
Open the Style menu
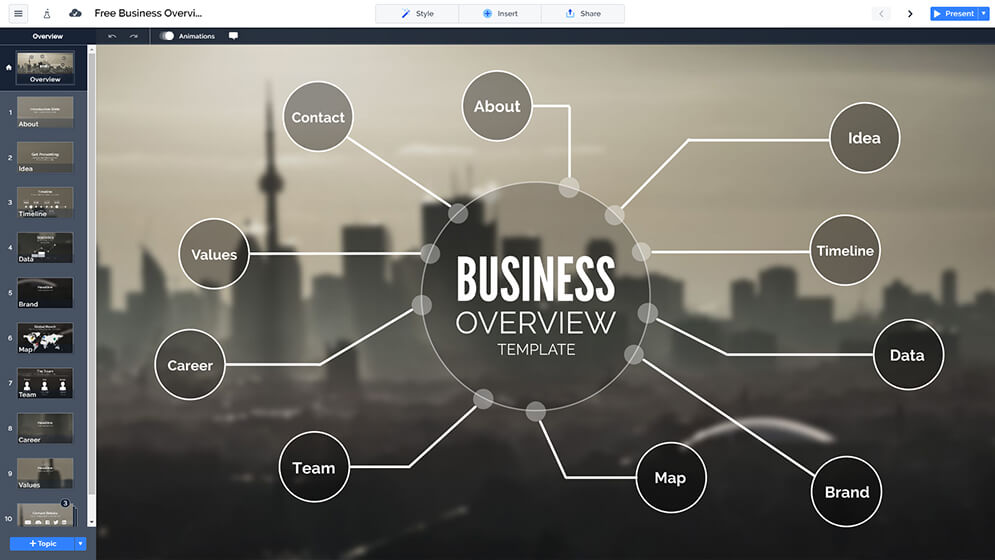tap(417, 14)
